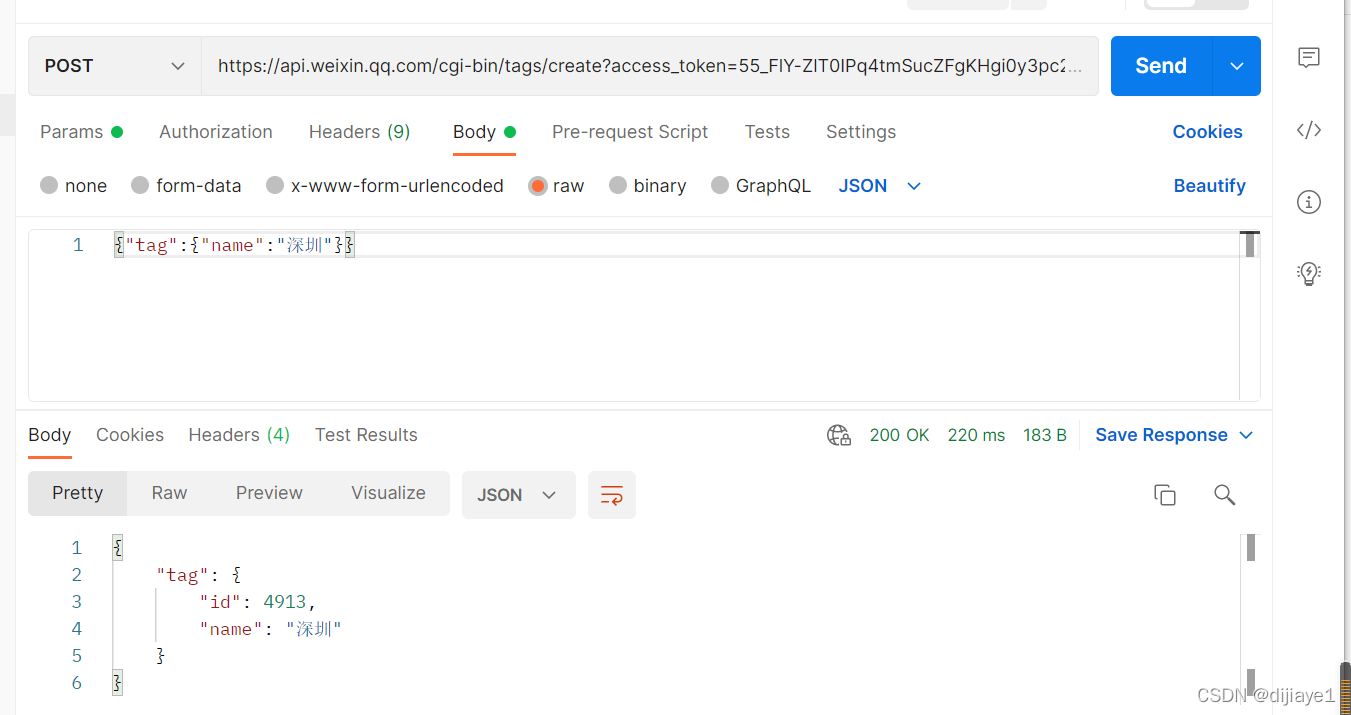Open the request info icon
This screenshot has height=715, width=1351.
(x=1309, y=202)
